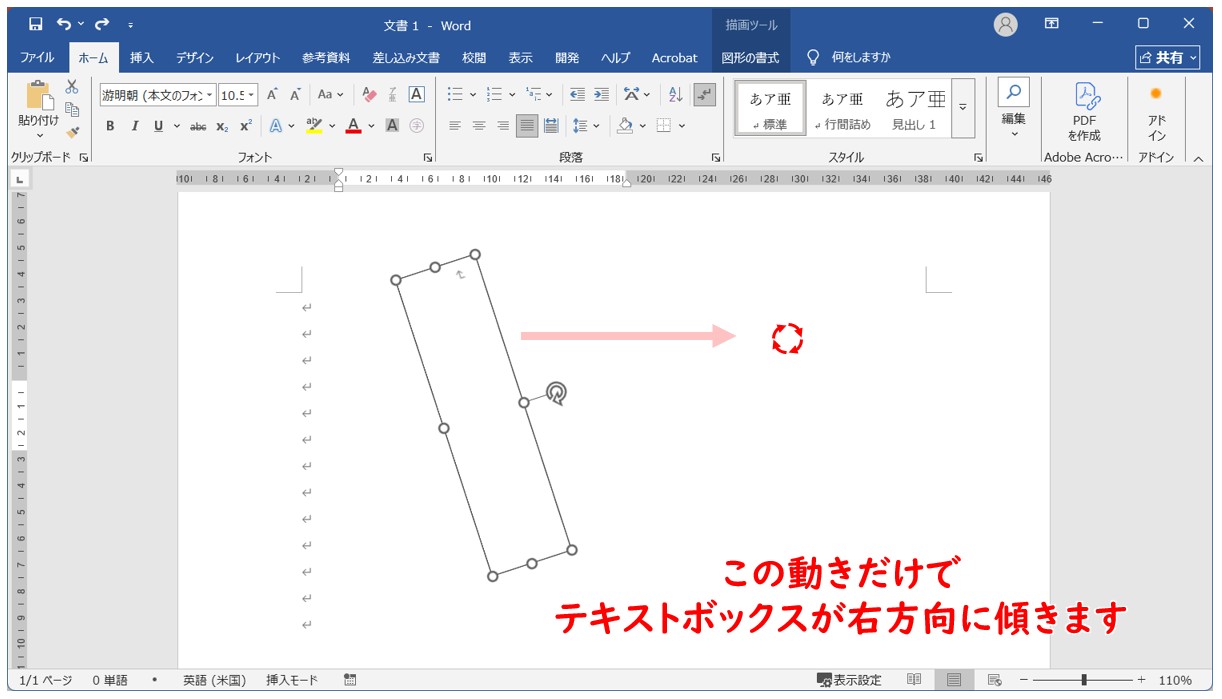
Task: Toggle Justify alignment button
Action: coord(526,126)
